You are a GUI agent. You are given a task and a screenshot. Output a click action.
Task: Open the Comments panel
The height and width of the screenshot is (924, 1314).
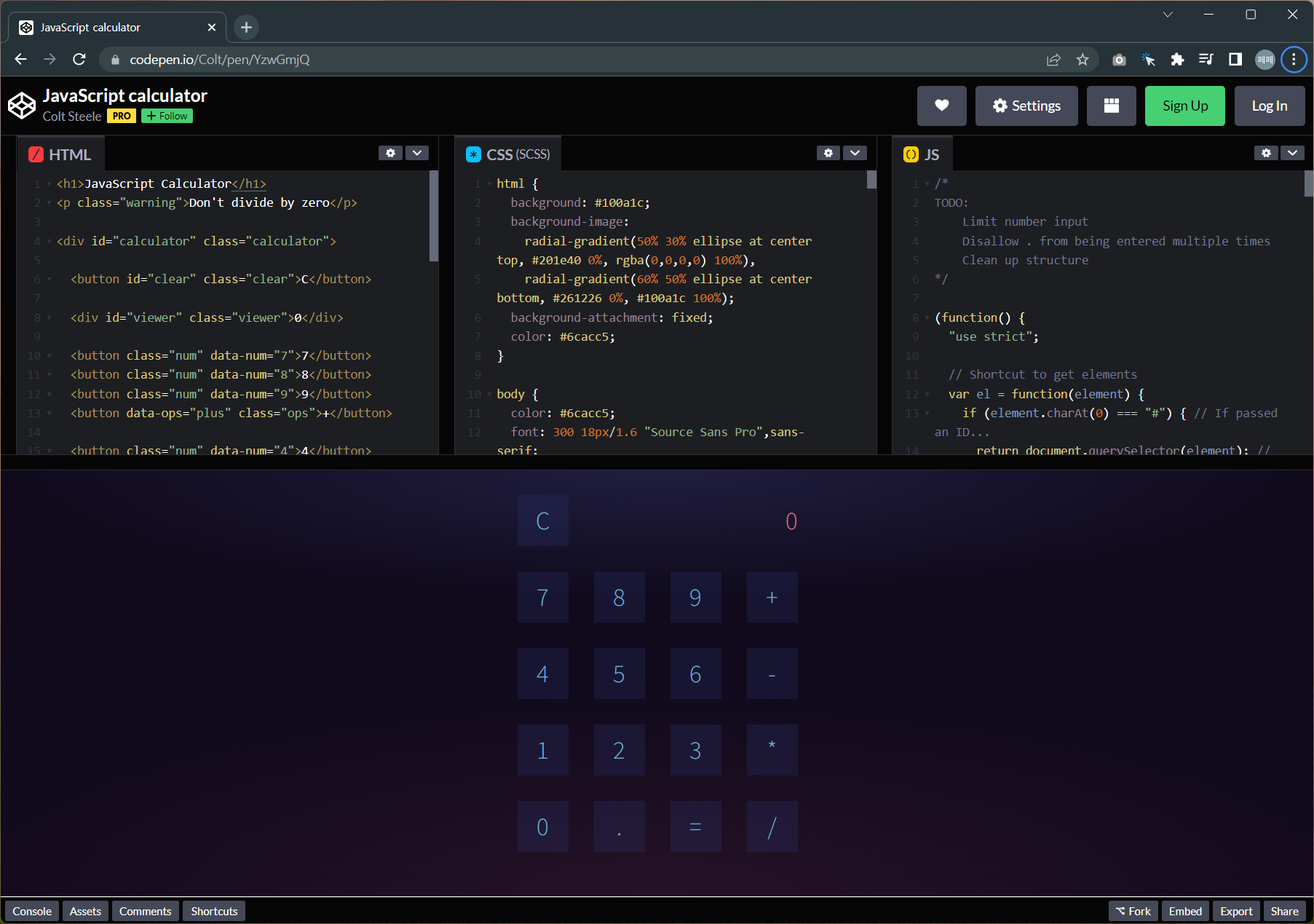point(145,911)
